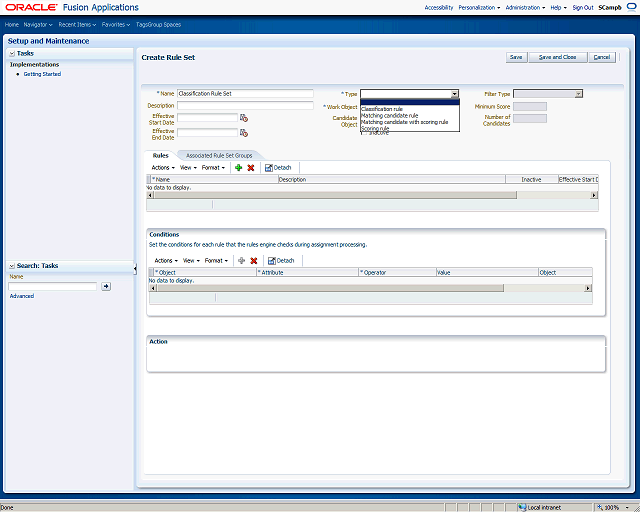The image size is (640, 512).
Task: Select the blank highlighted Type option
Action: [410, 102]
